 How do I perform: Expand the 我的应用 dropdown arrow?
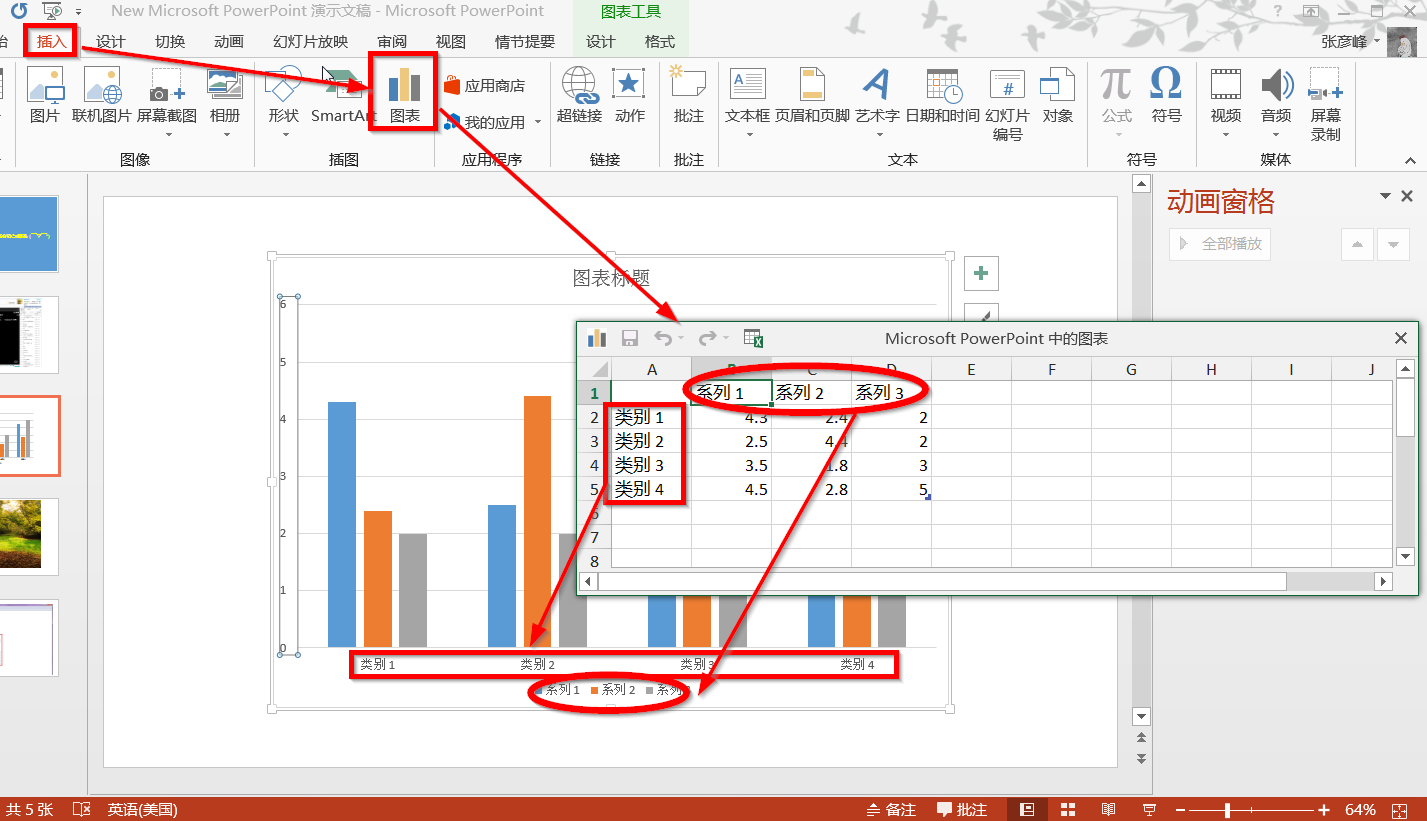(537, 123)
